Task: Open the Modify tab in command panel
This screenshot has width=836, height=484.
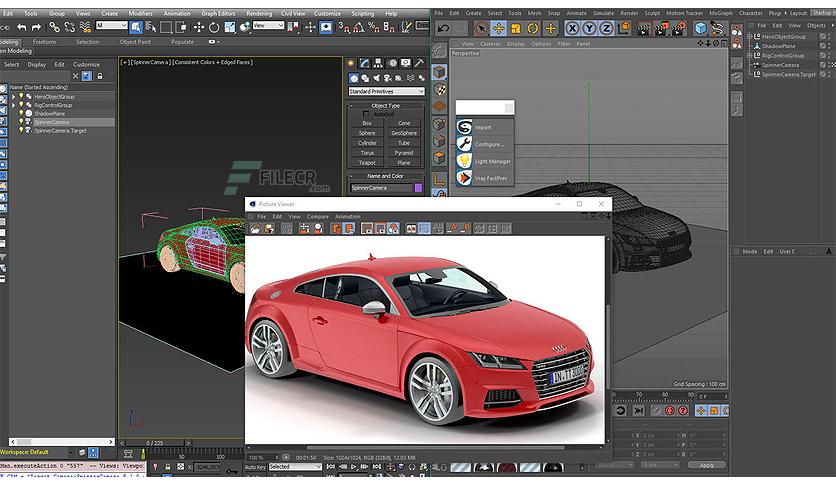Action: tap(364, 63)
